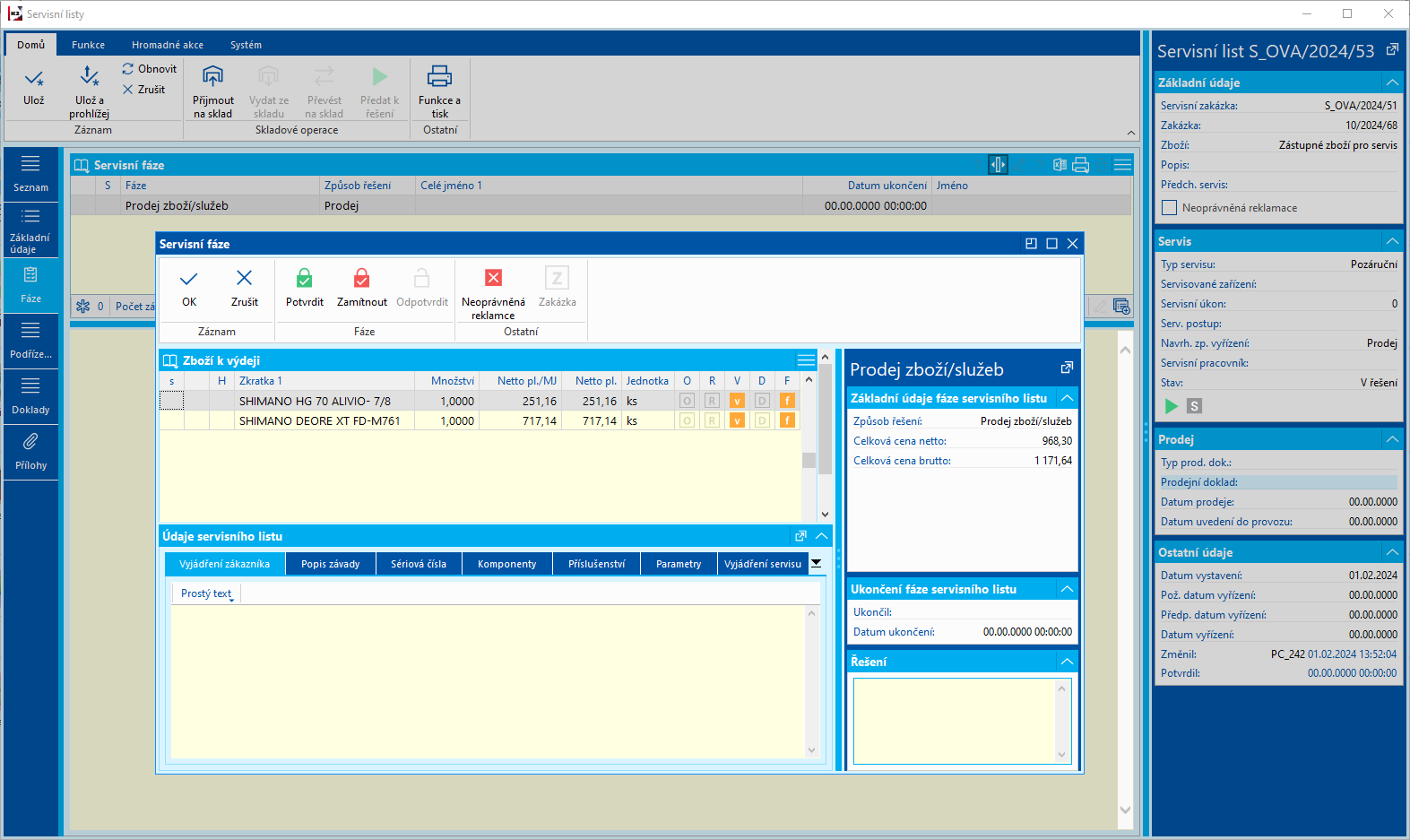Tick the Neoprávněná reklamace checkbox
1410x840 pixels.
coord(1169,208)
